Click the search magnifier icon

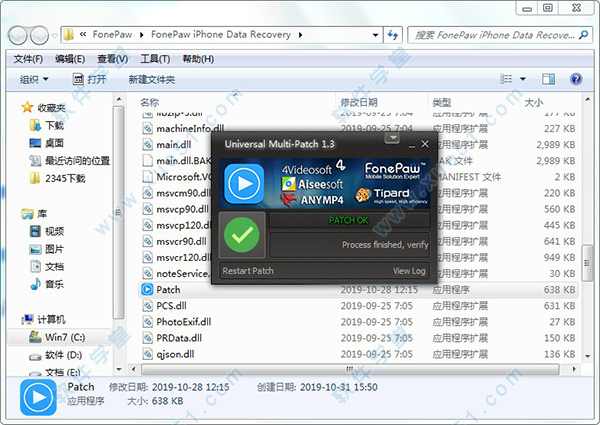tap(584, 35)
